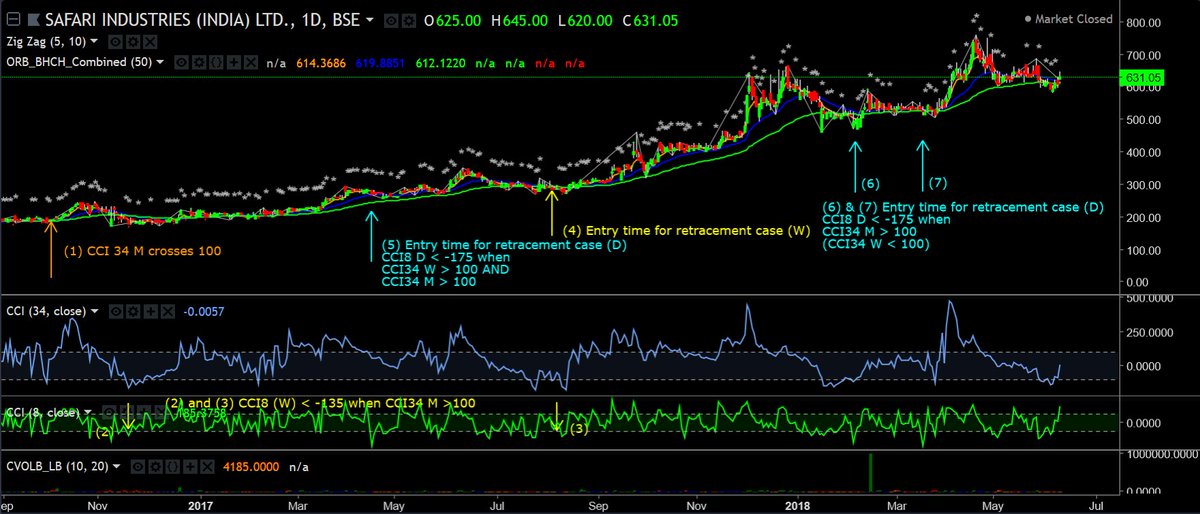Click the ORB_BHCH_Combined (50) legend title

tap(78, 62)
